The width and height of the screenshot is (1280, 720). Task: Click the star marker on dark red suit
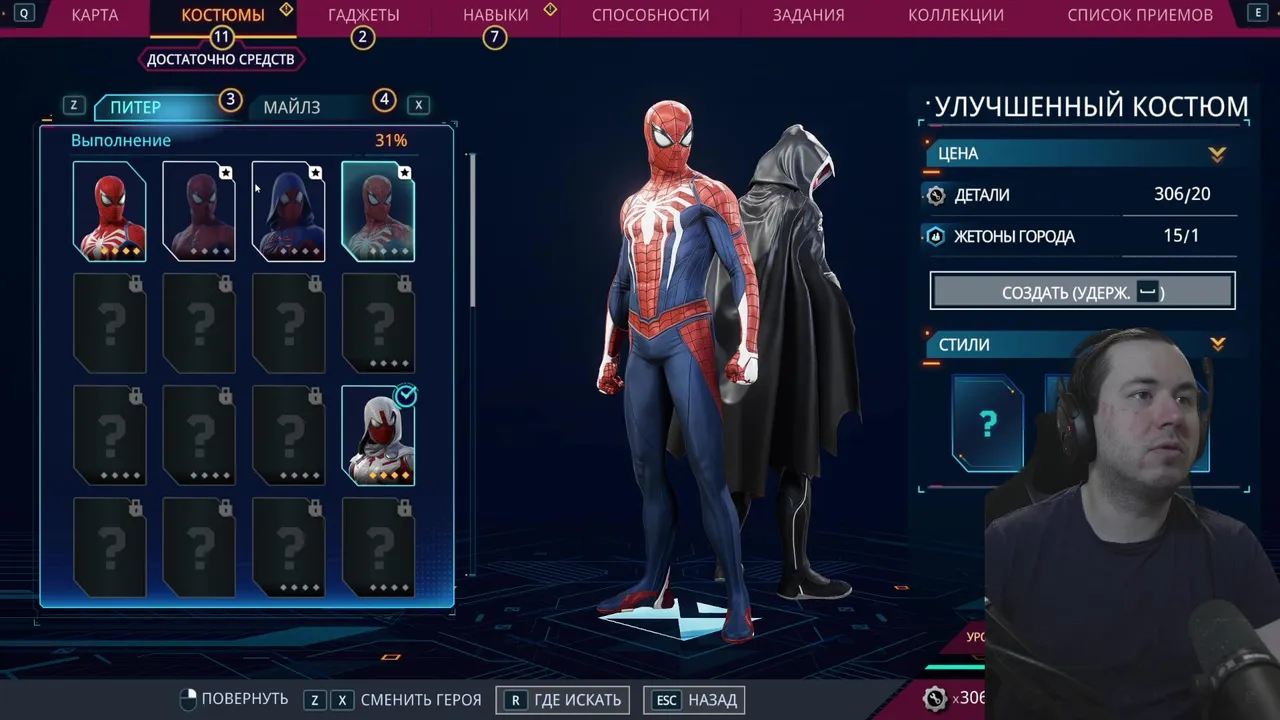click(x=226, y=173)
